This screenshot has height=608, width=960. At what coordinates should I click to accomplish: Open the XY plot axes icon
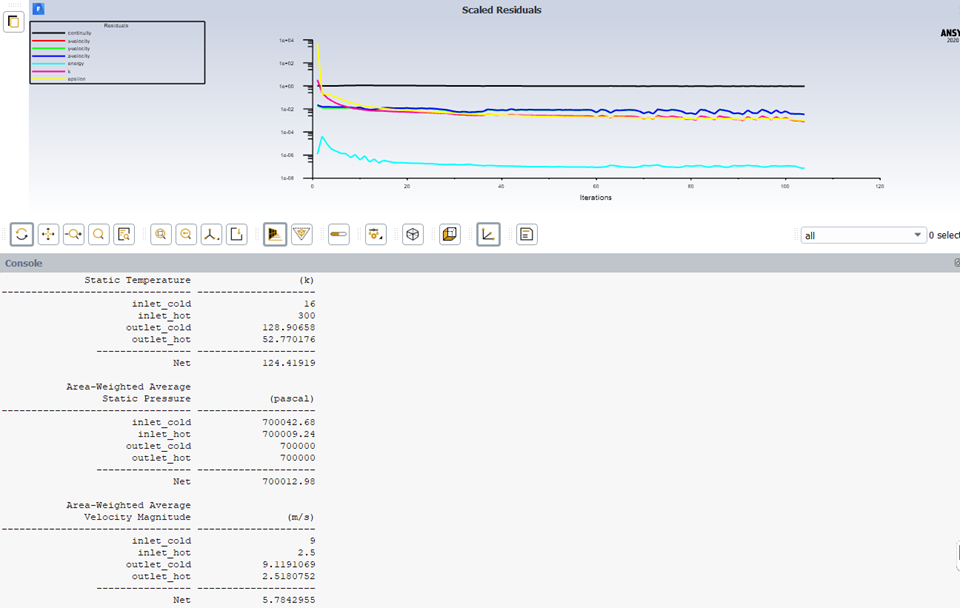click(488, 234)
